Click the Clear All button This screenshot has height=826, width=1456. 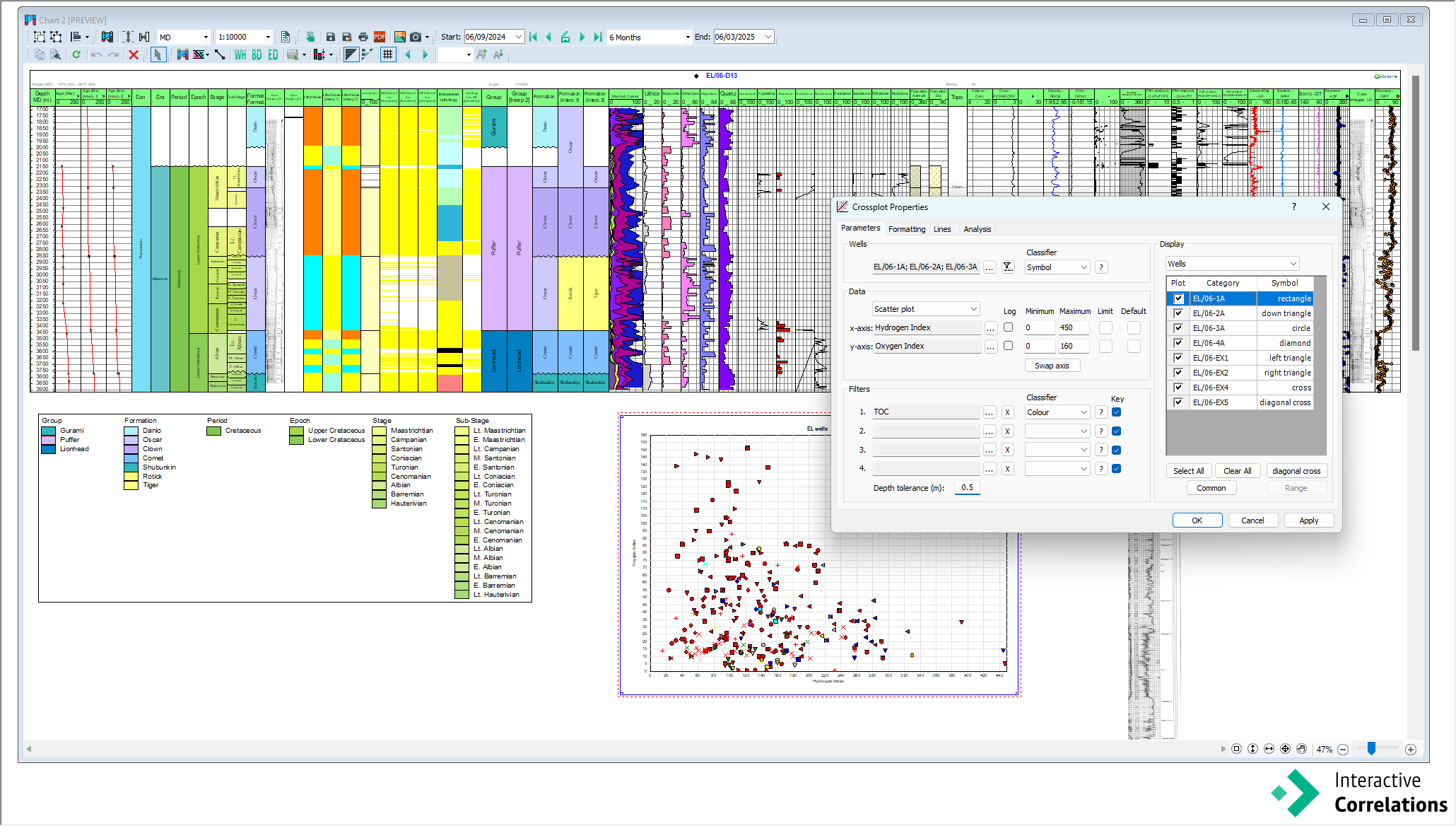point(1238,471)
